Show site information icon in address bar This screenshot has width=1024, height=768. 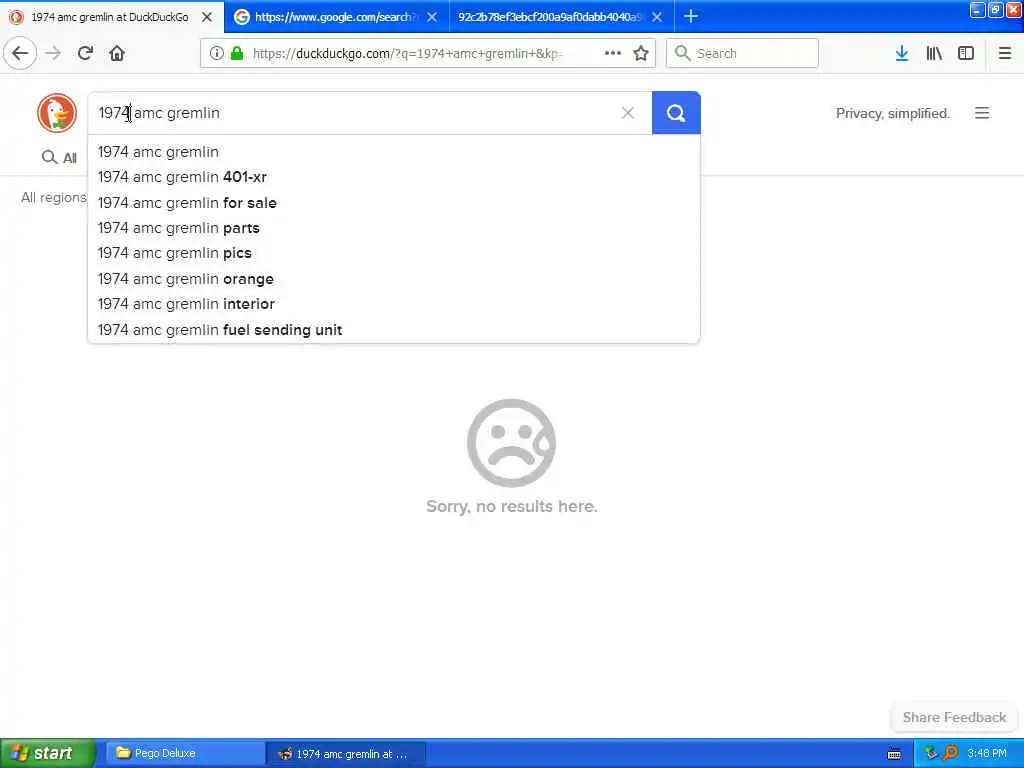[216, 54]
